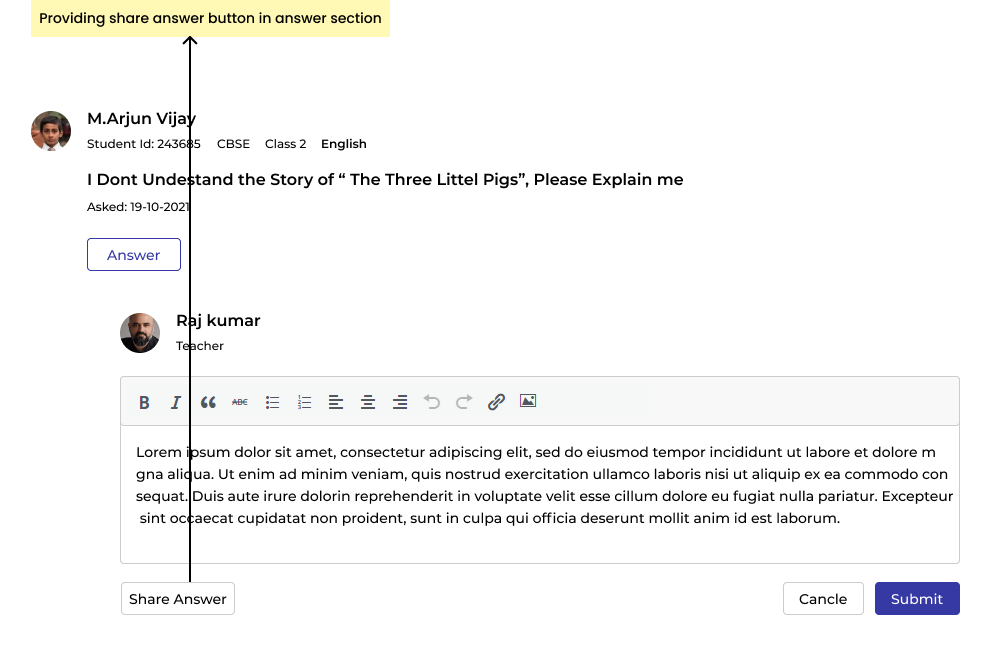Insert a block quote
Viewport: 992px width, 650px height.
click(208, 402)
